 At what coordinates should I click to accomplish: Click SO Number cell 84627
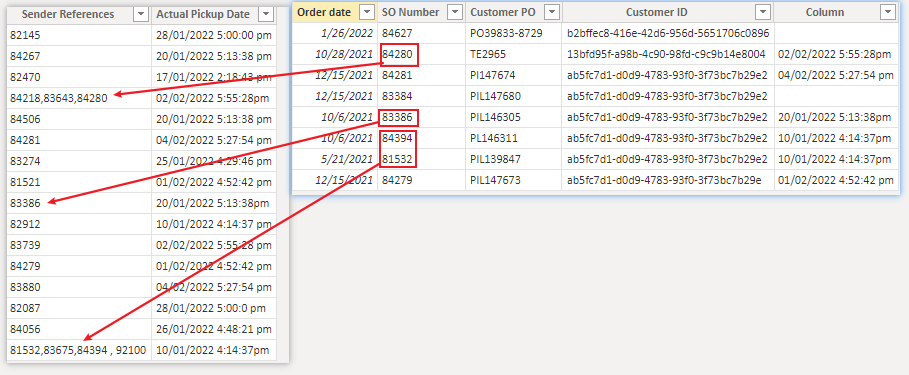[x=421, y=33]
